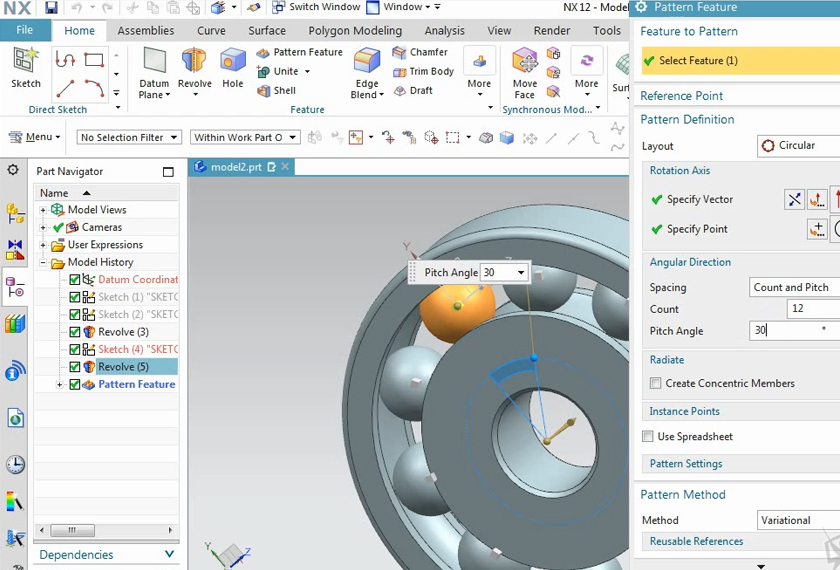Screen dimensions: 840x570
Task: Click the Pitch Angle input field in dialog
Action: point(790,331)
